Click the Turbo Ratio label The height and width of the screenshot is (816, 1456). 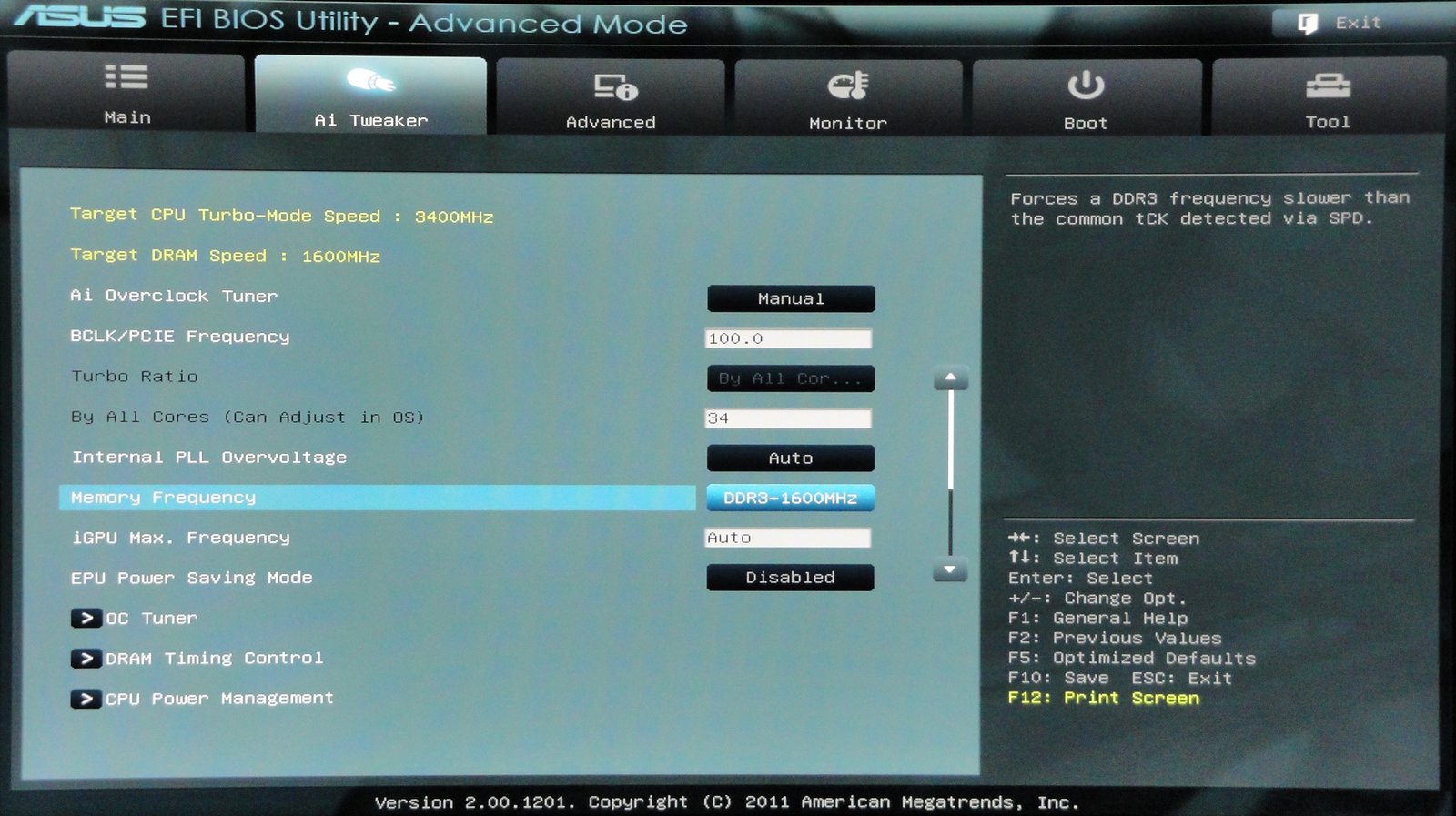point(135,377)
